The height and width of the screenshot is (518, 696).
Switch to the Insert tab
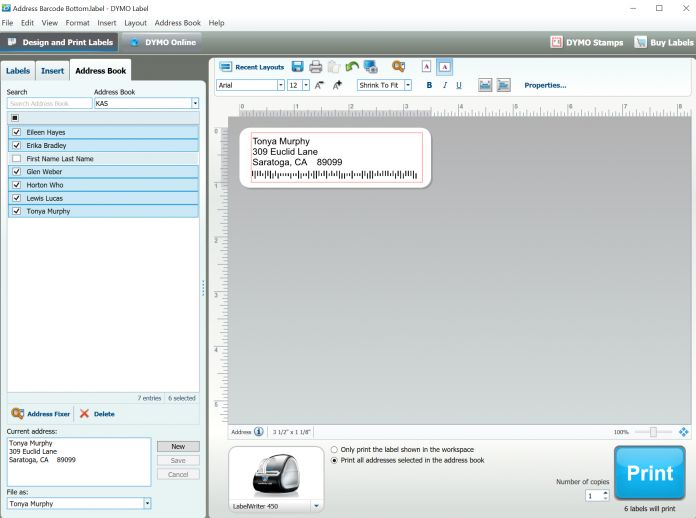click(52, 71)
